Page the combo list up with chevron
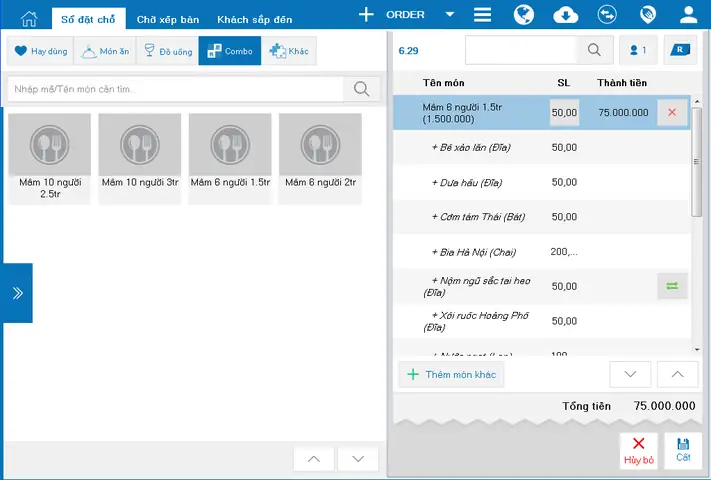 tap(314, 459)
